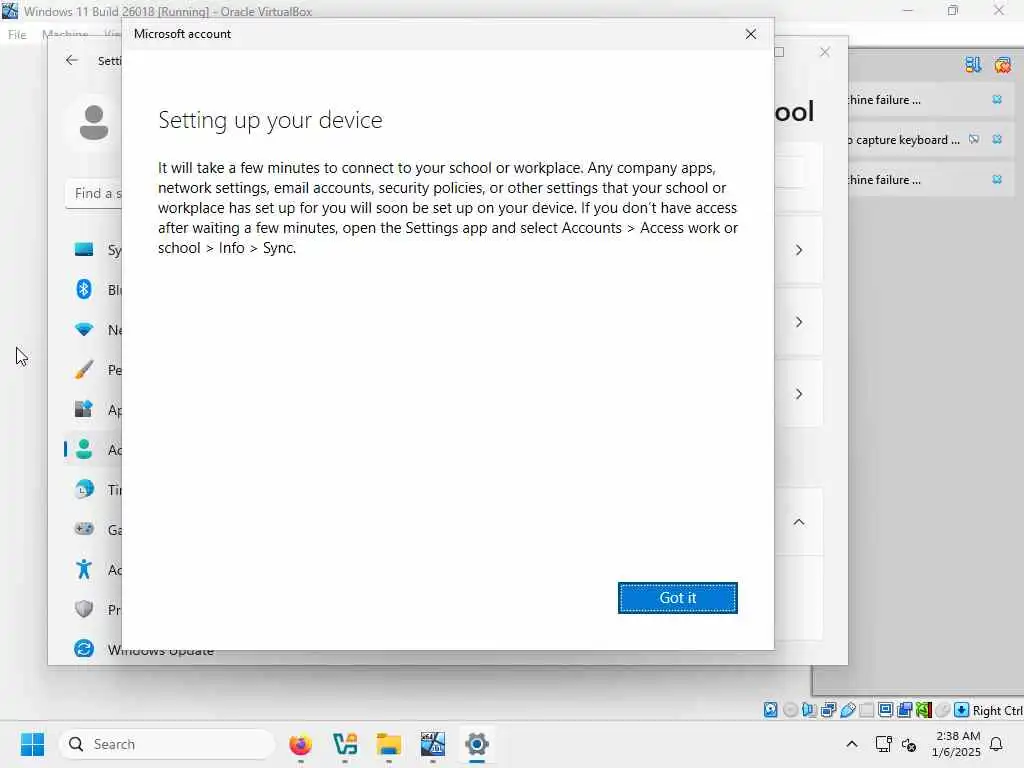The image size is (1024, 768).
Task: Expand the system tray hidden icons chevron
Action: click(852, 744)
